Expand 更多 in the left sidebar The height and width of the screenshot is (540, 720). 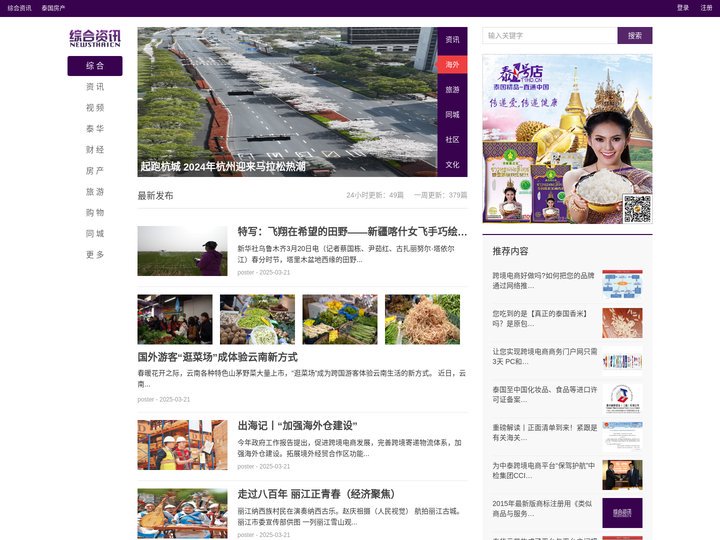pos(95,254)
